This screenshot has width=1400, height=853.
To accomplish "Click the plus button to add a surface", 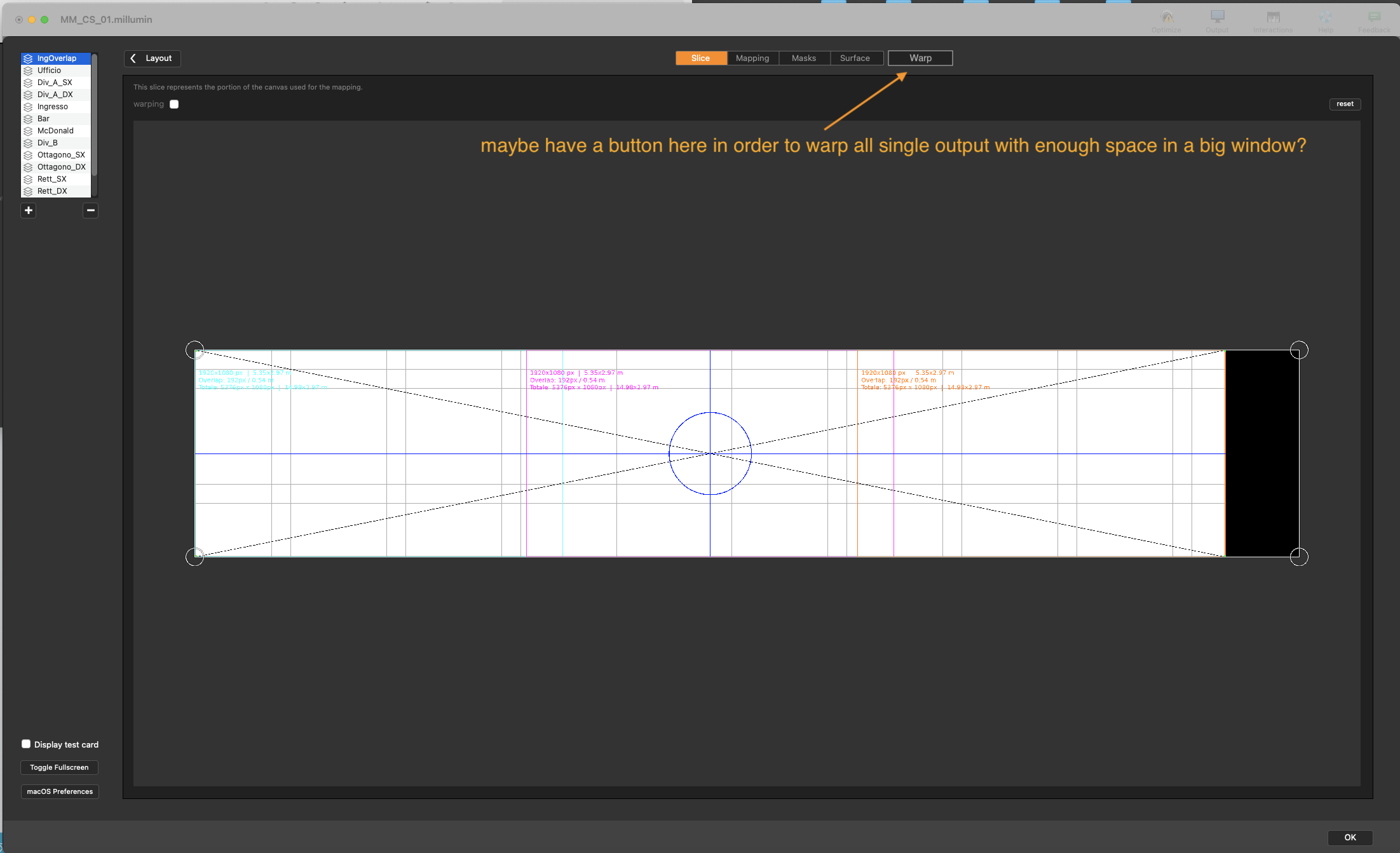I will click(x=29, y=210).
